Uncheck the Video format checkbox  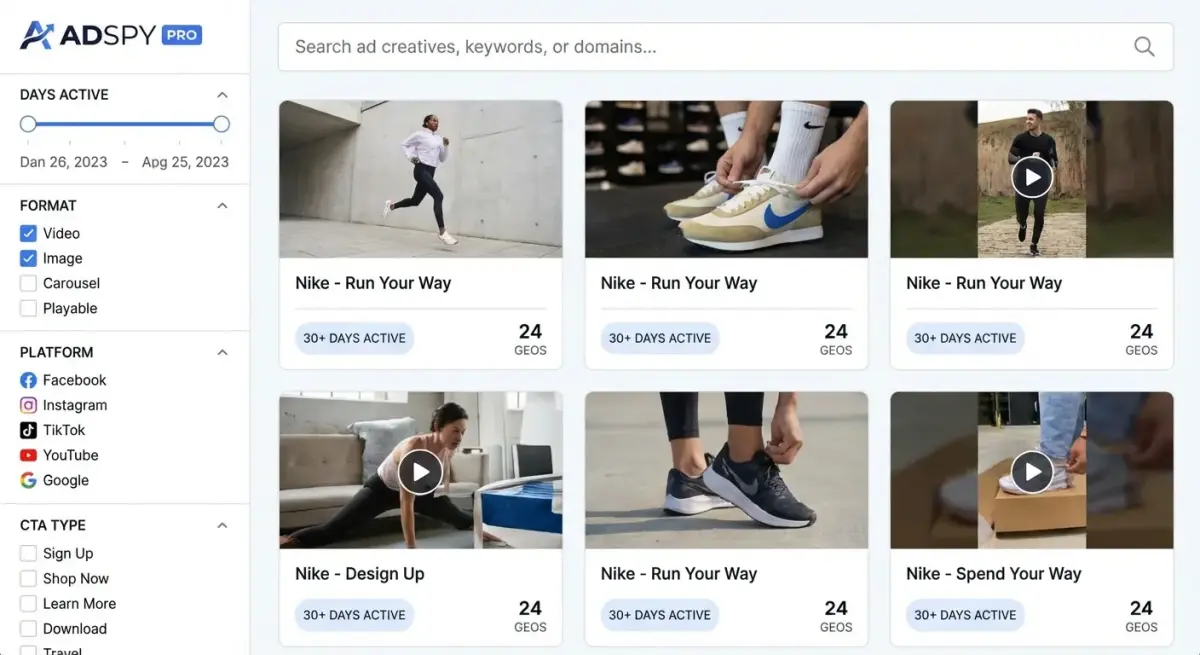click(28, 233)
